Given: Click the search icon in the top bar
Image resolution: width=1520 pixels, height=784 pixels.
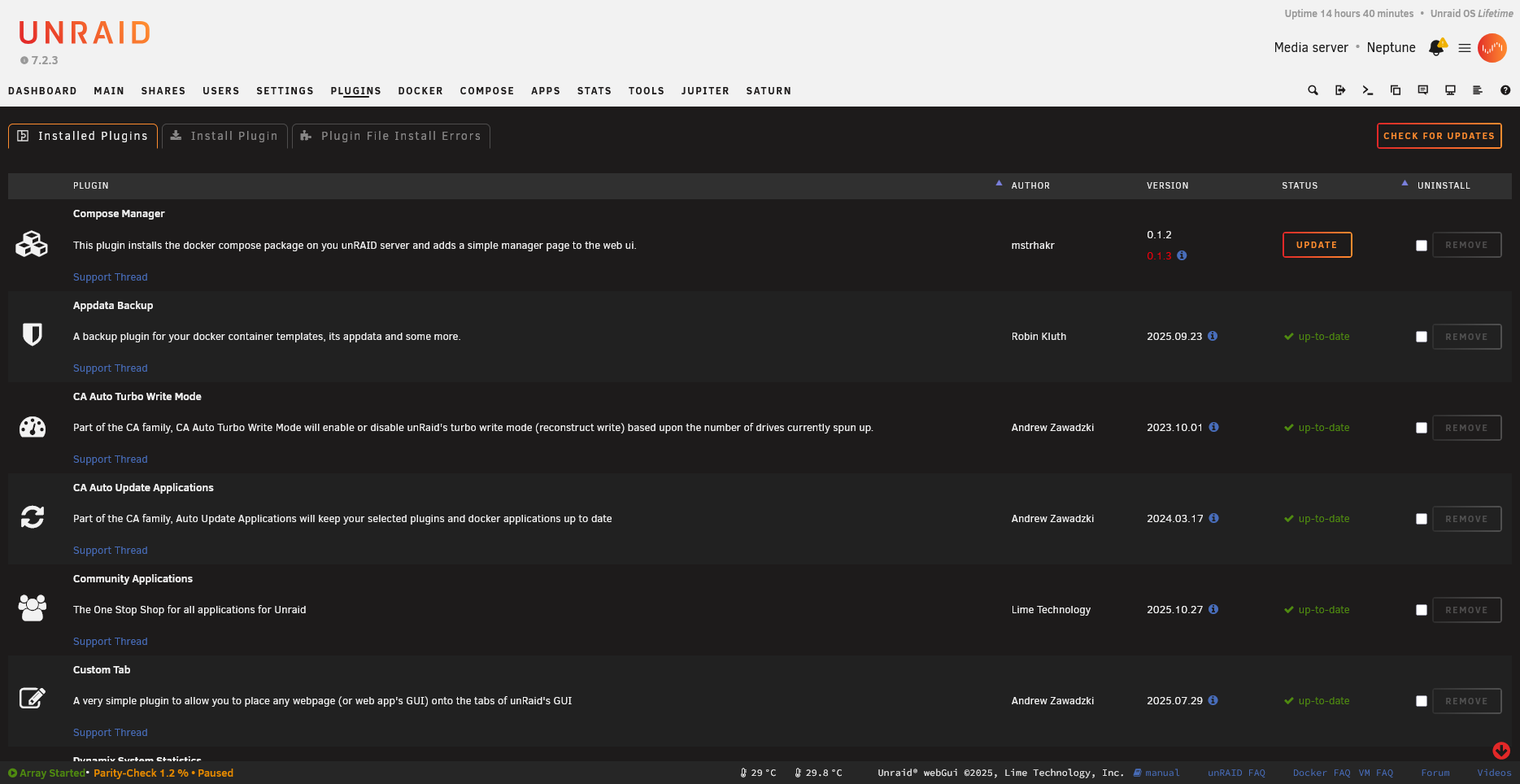Looking at the screenshot, I should point(1313,90).
